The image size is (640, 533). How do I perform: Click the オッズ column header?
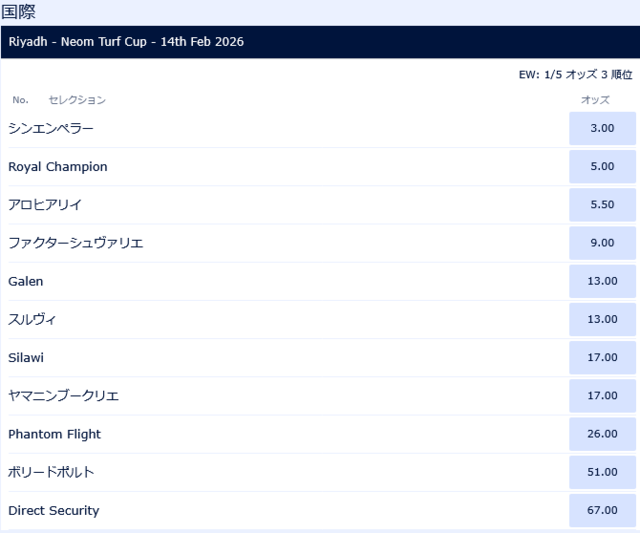pyautogui.click(x=595, y=100)
